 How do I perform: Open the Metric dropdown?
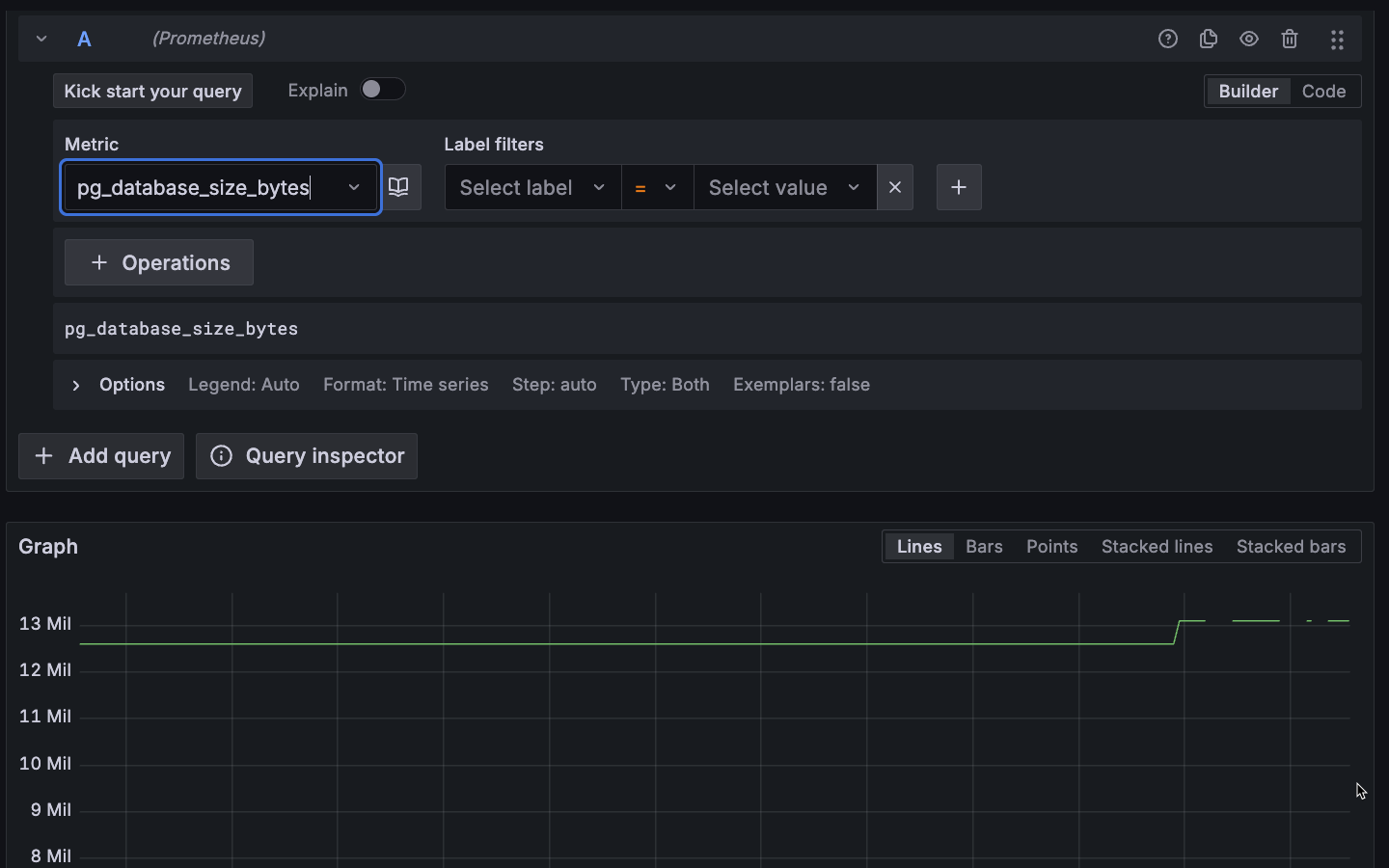pos(354,188)
